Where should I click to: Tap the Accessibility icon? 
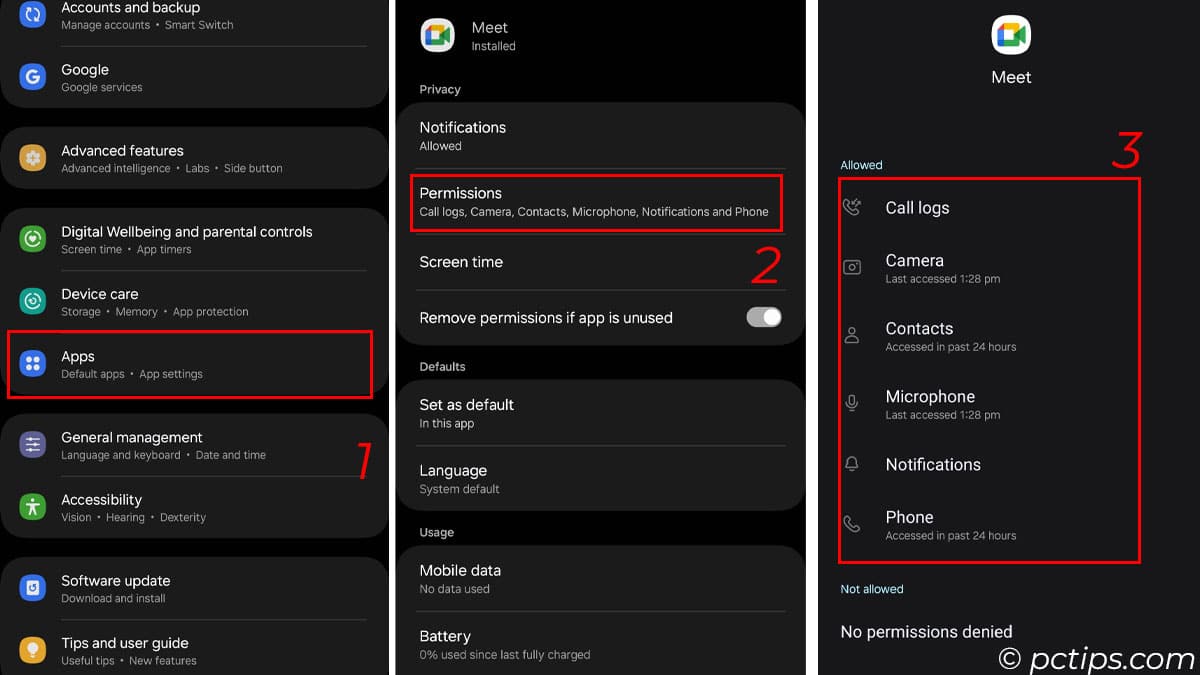tap(33, 507)
